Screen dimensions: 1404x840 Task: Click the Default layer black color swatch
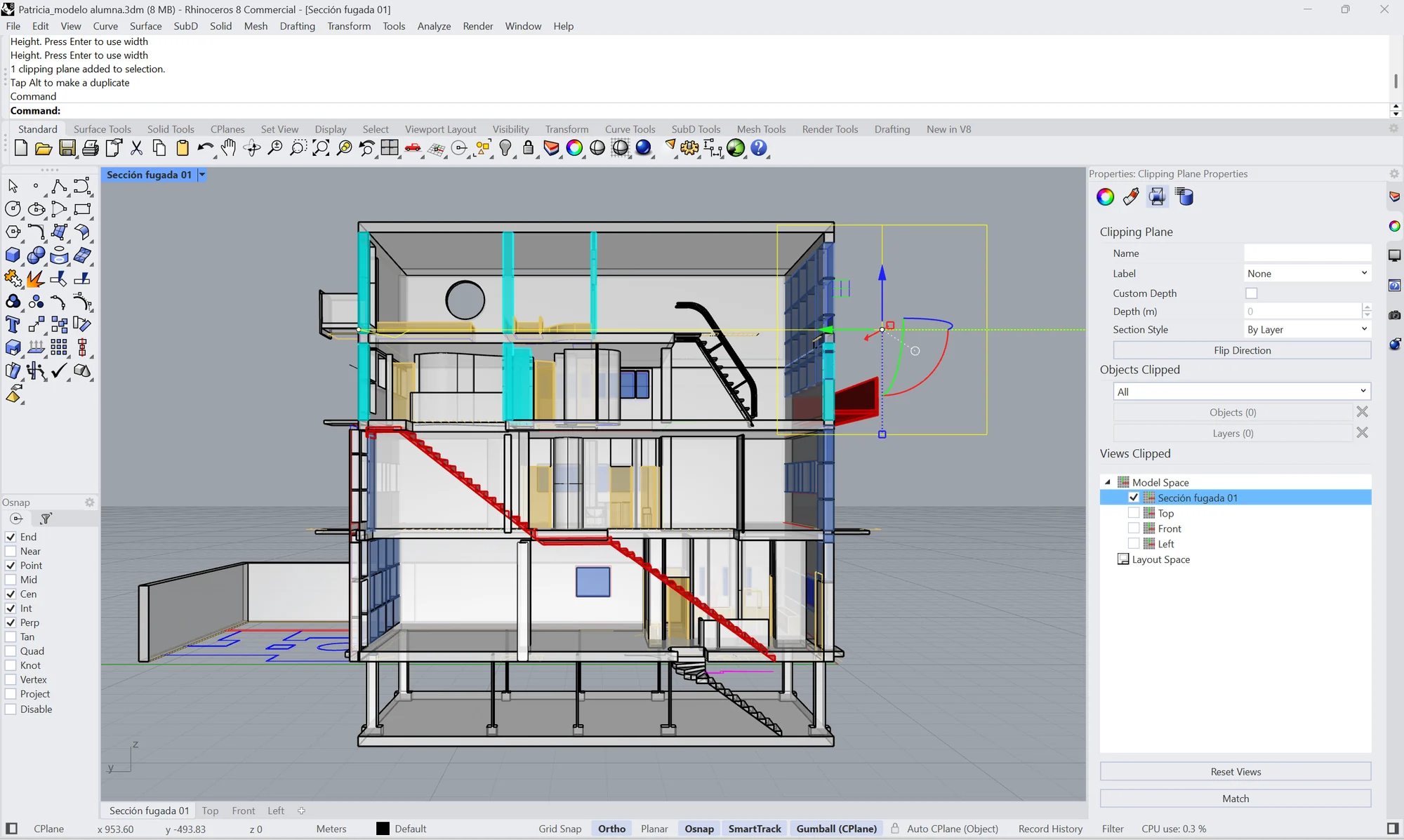click(383, 829)
